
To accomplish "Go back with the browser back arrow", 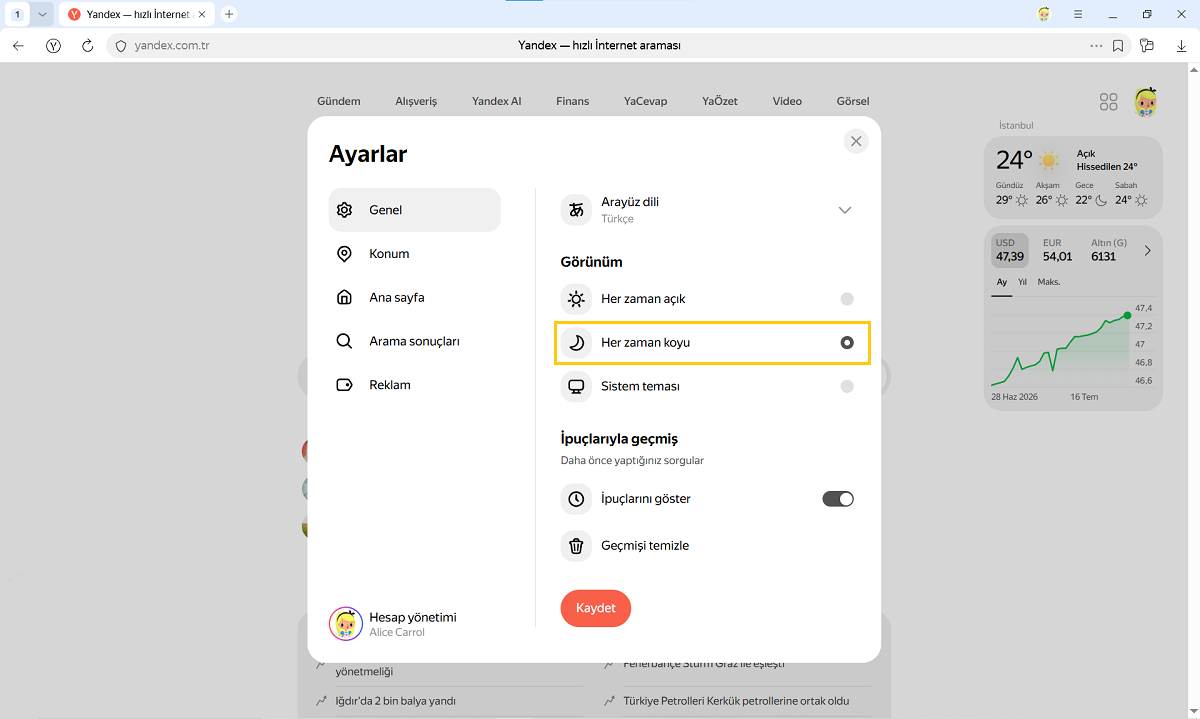I will click(18, 46).
